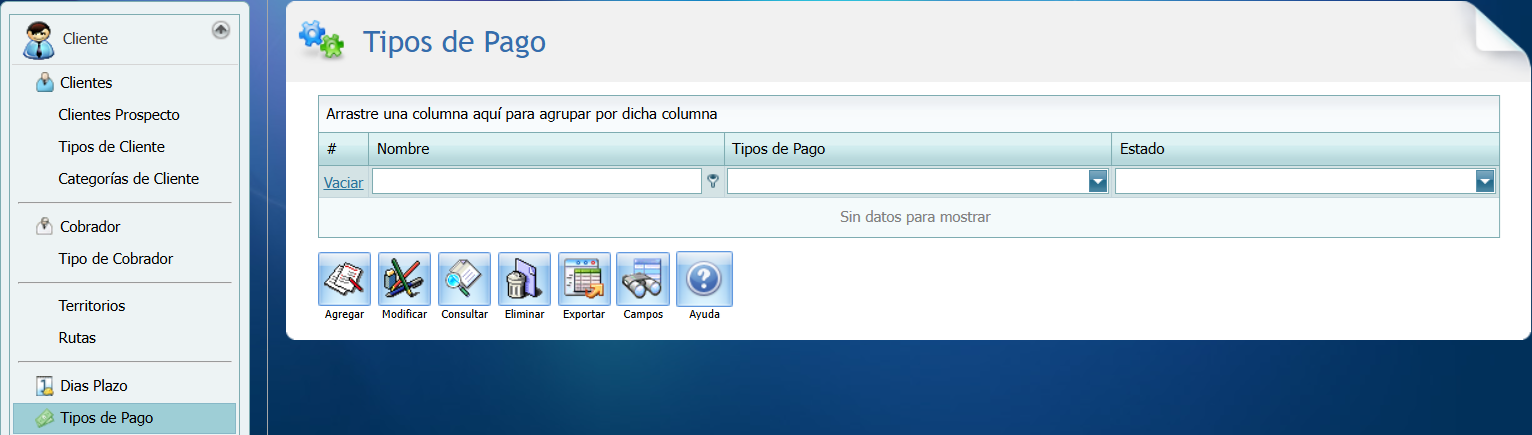
Task: Open the Dias Plazo section
Action: [x=93, y=386]
